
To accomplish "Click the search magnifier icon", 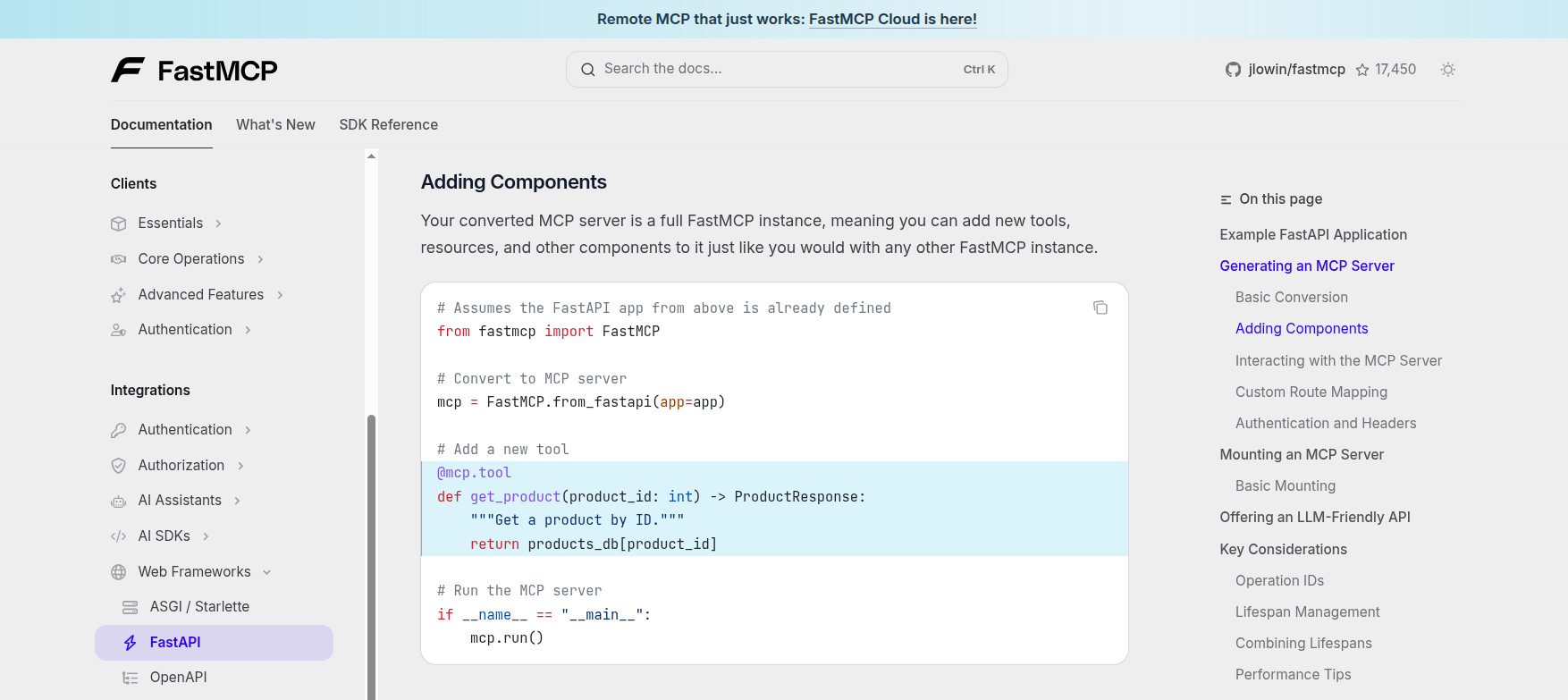I will click(588, 70).
